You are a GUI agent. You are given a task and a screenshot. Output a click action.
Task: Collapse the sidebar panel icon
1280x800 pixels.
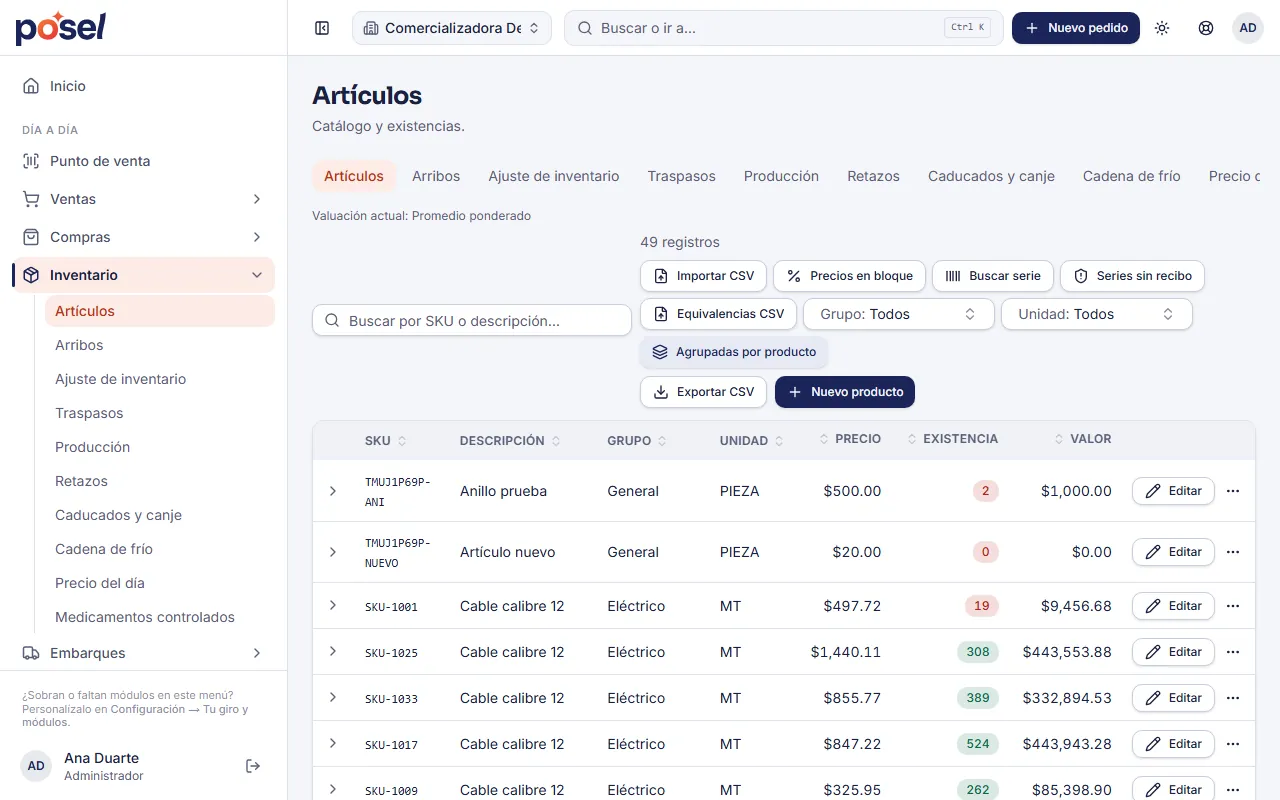coord(322,28)
